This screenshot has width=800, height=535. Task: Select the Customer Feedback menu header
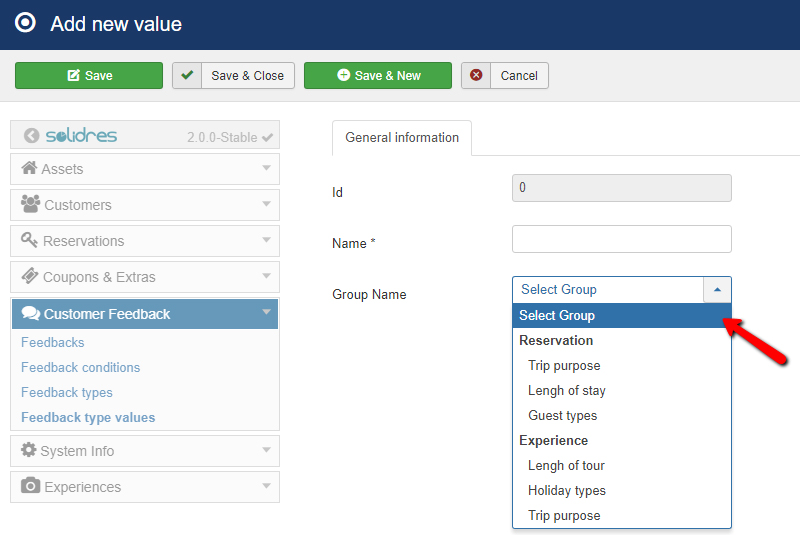145,314
